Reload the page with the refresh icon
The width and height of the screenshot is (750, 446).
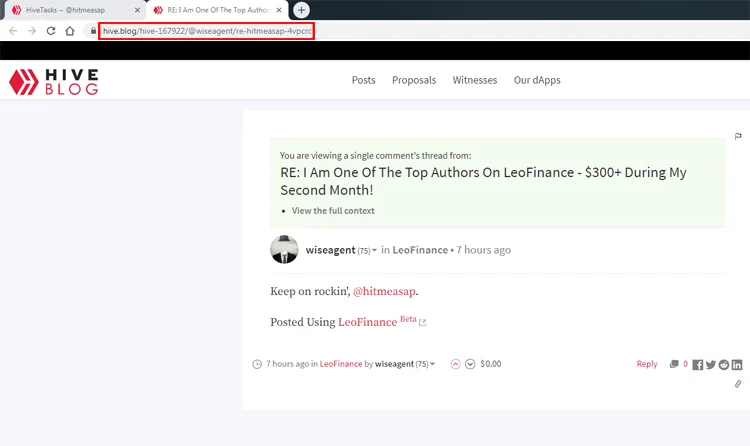(x=51, y=31)
